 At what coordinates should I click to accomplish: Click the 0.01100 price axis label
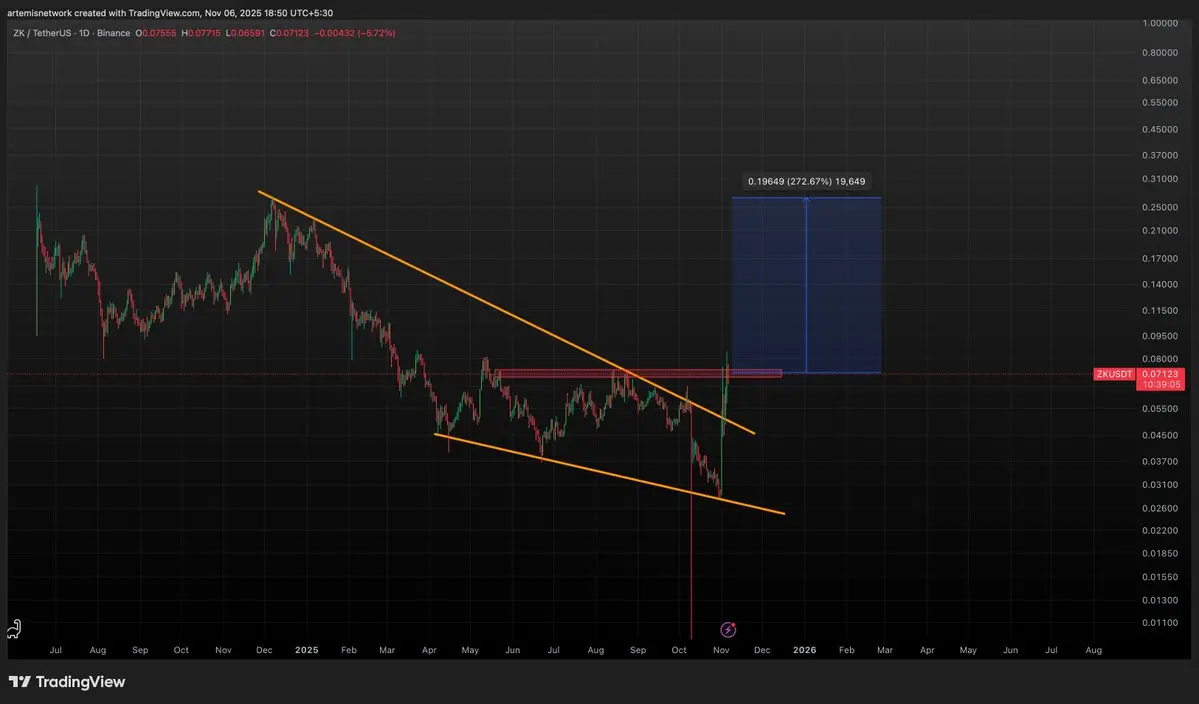pyautogui.click(x=1160, y=623)
